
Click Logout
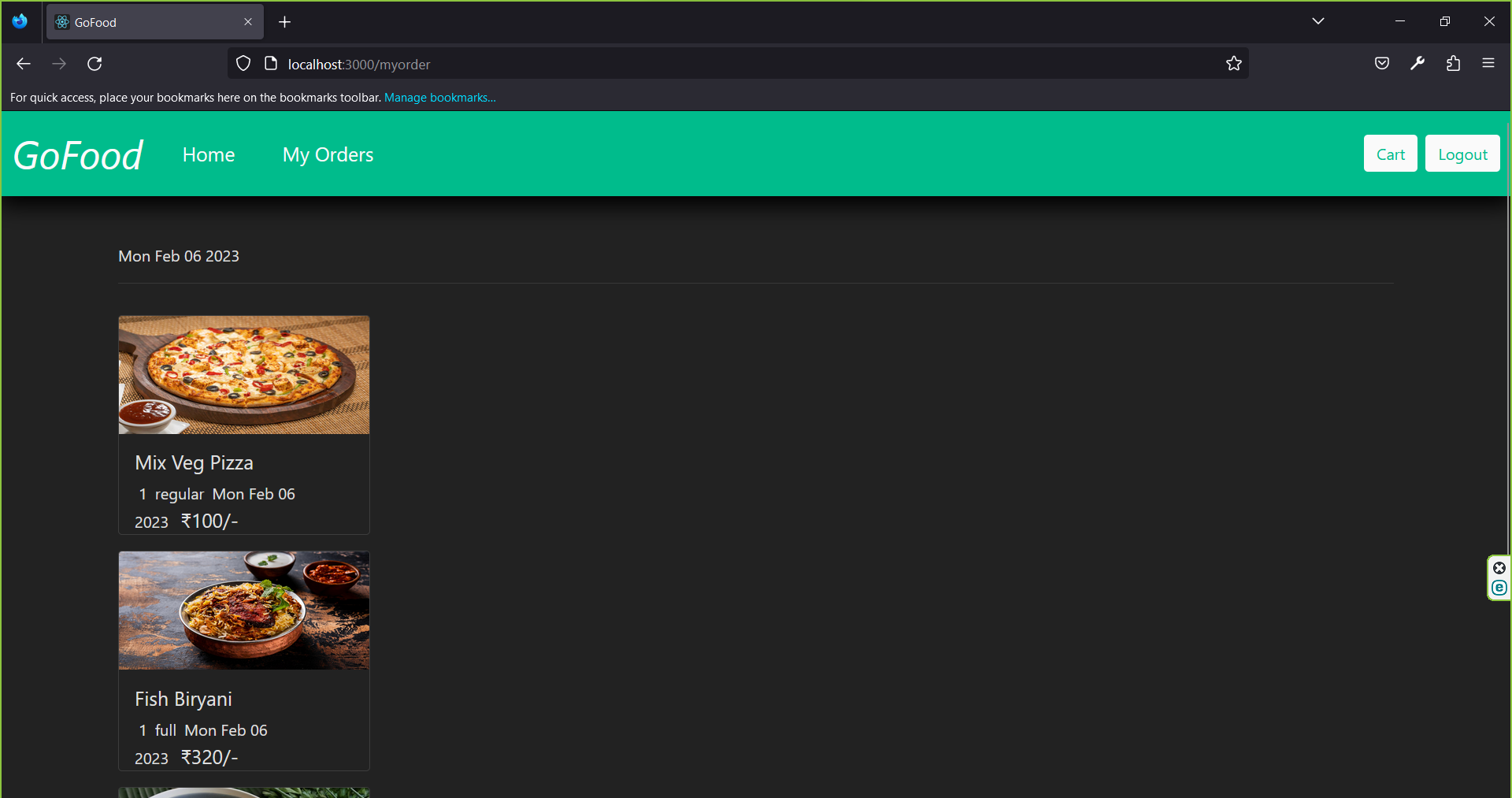coord(1462,153)
